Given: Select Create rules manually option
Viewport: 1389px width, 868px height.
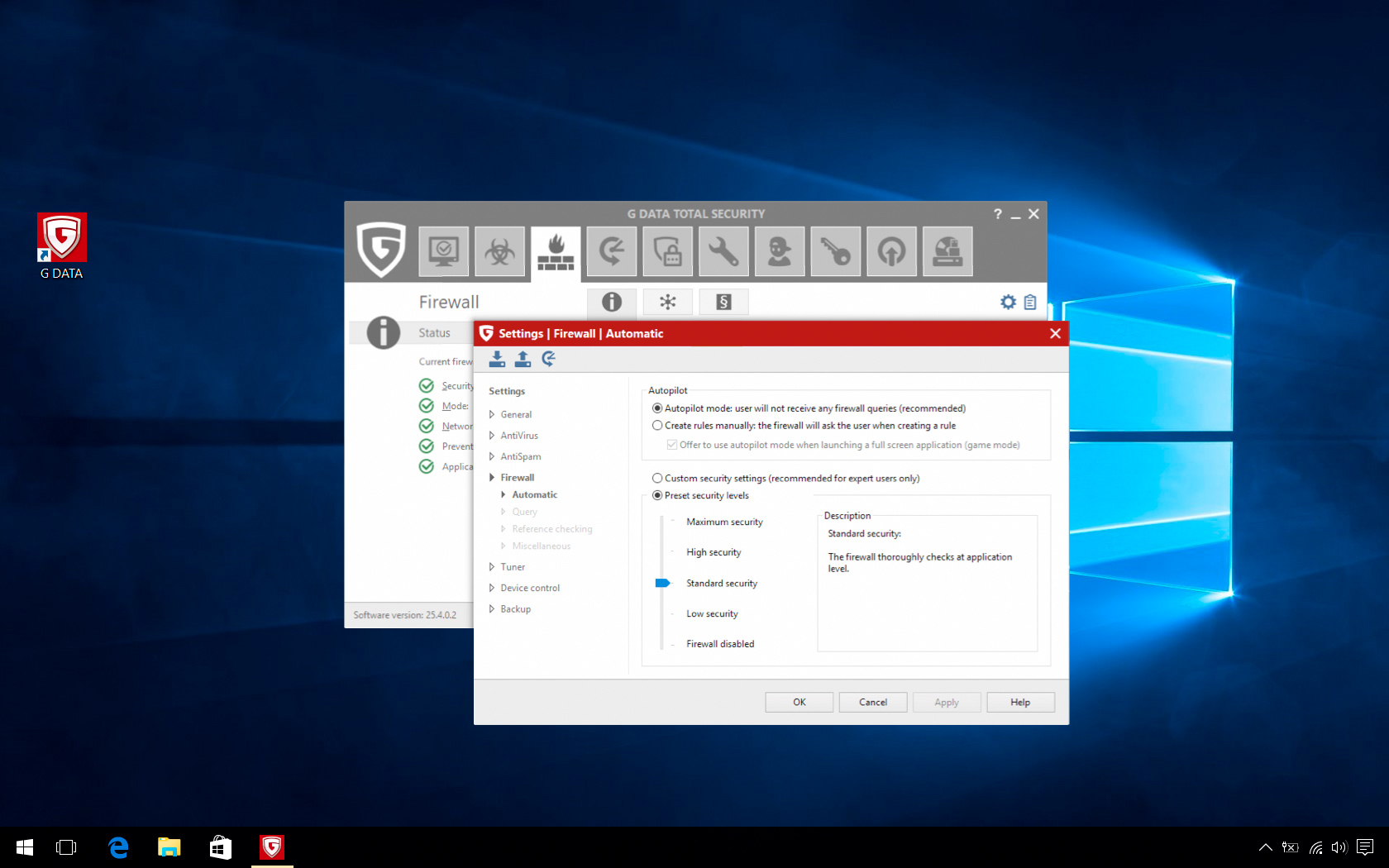Looking at the screenshot, I should tap(657, 425).
